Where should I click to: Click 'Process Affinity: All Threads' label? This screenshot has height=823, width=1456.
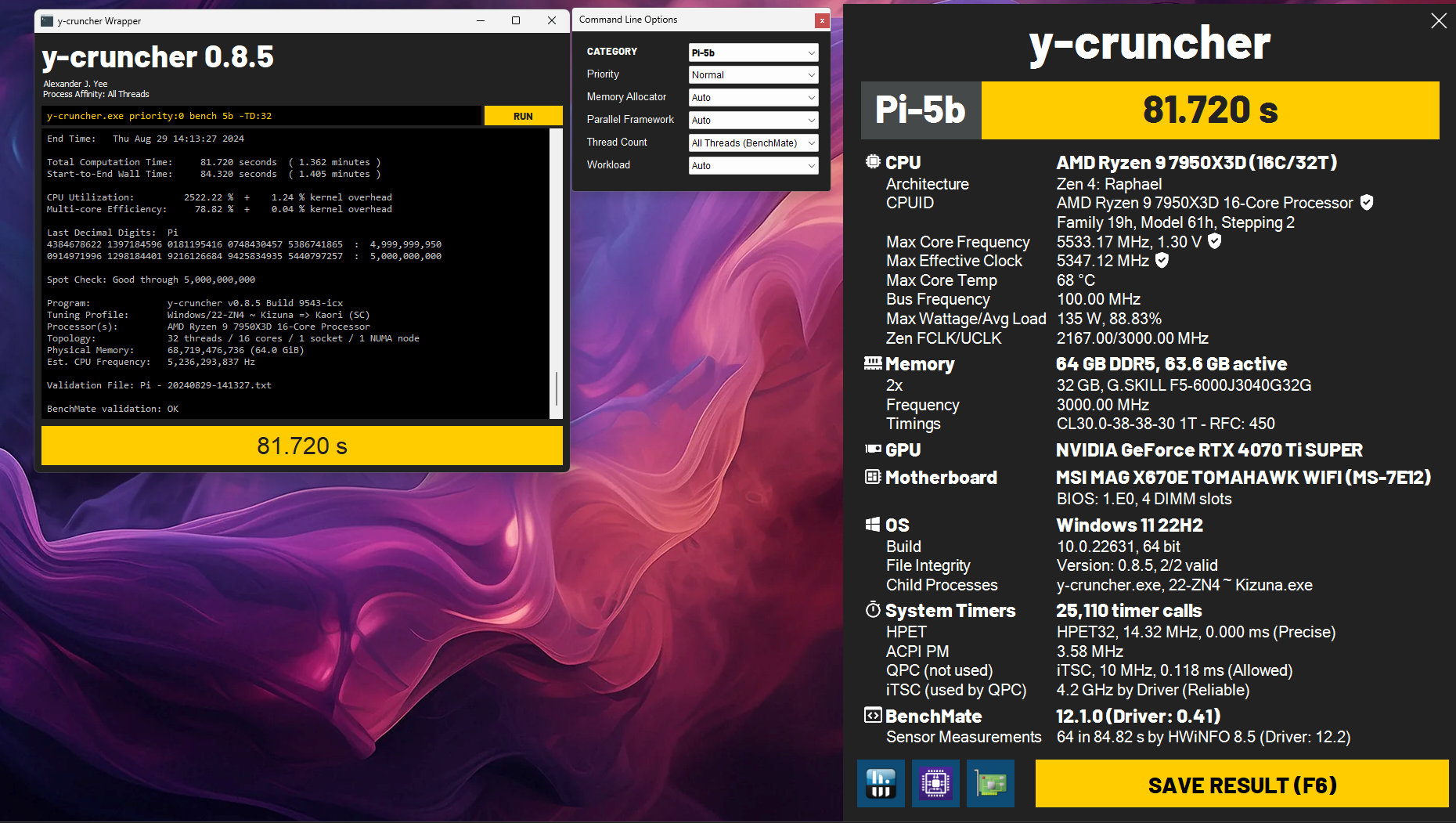pos(96,94)
